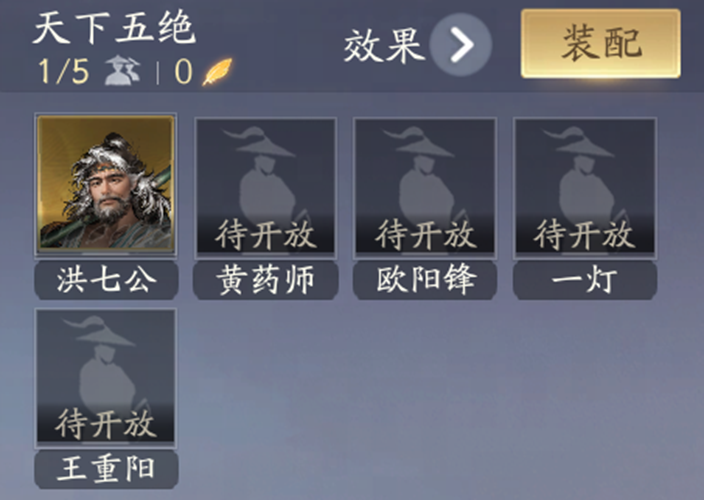Click the feather count number 0
Viewport: 704px width, 500px height.
coord(183,71)
